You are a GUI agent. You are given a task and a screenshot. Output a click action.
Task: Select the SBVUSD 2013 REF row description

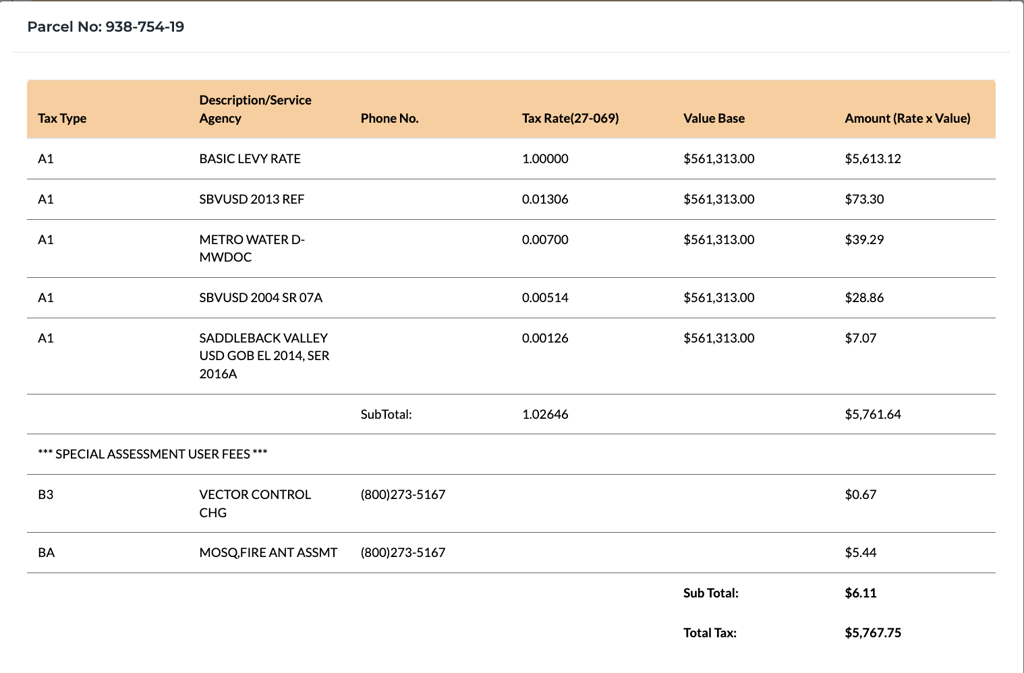point(251,199)
